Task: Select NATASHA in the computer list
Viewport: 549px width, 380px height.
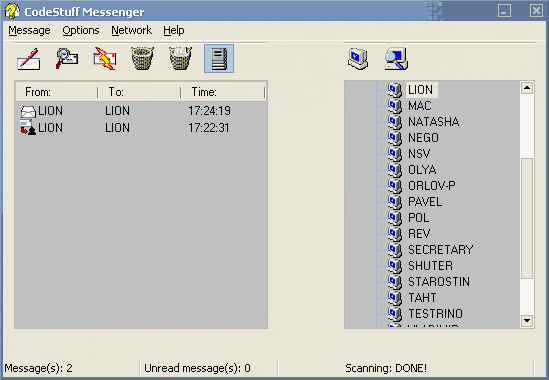Action: point(433,122)
